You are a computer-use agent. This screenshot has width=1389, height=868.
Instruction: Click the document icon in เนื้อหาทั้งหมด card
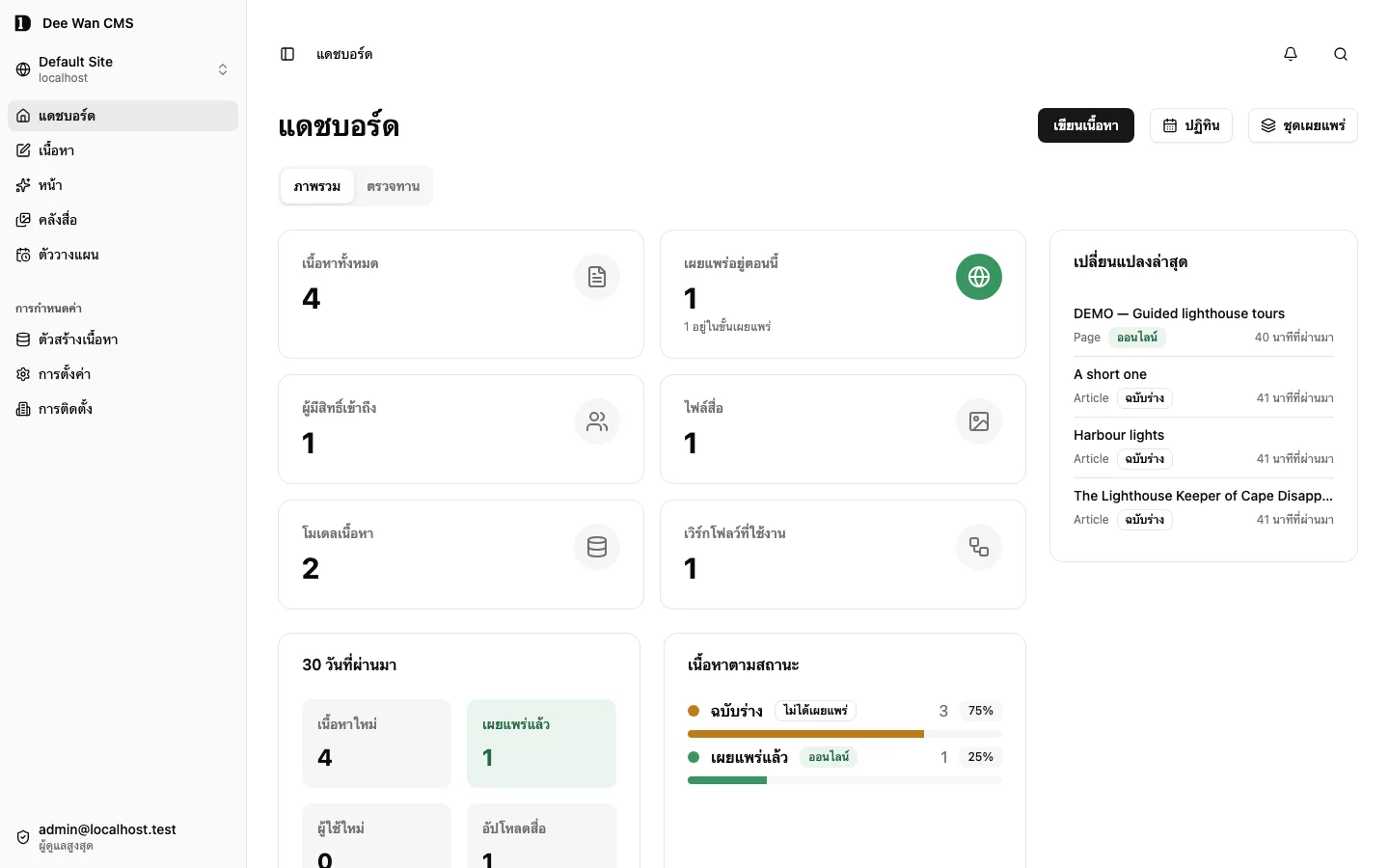[597, 277]
